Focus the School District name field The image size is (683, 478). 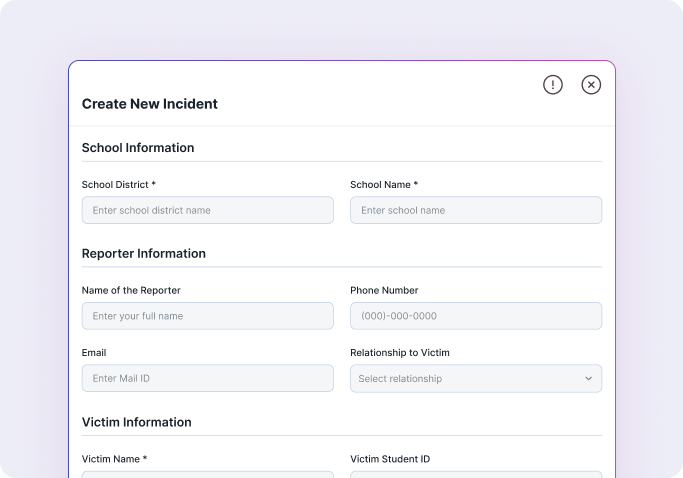coord(207,210)
